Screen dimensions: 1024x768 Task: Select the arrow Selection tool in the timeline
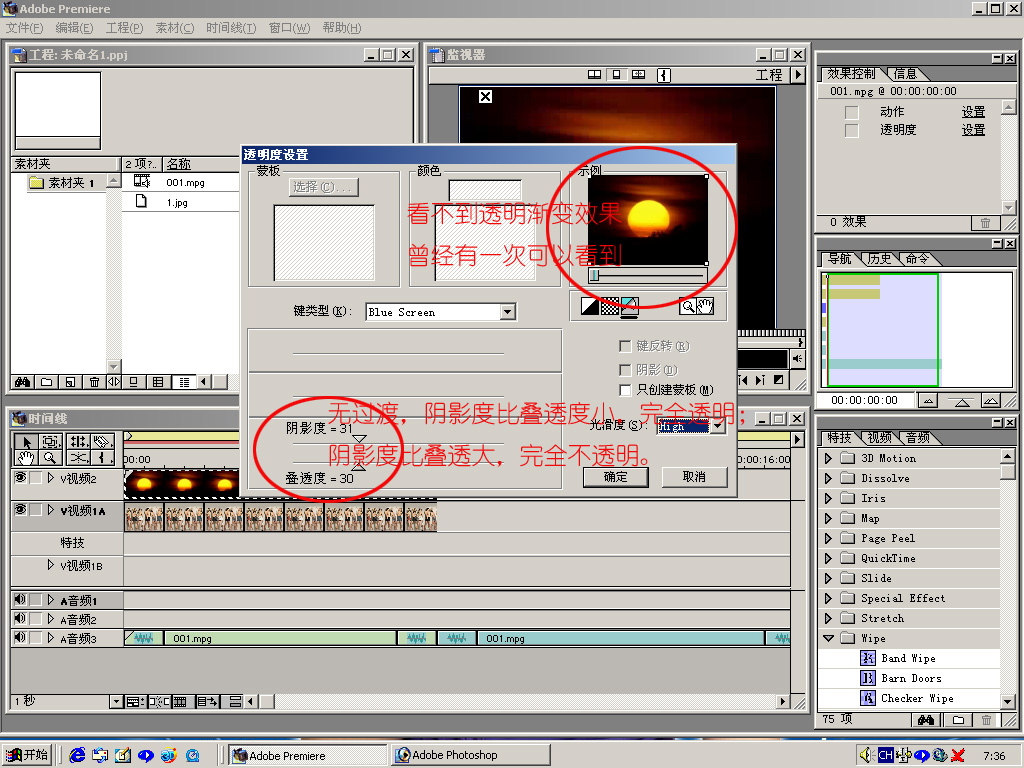[x=26, y=441]
